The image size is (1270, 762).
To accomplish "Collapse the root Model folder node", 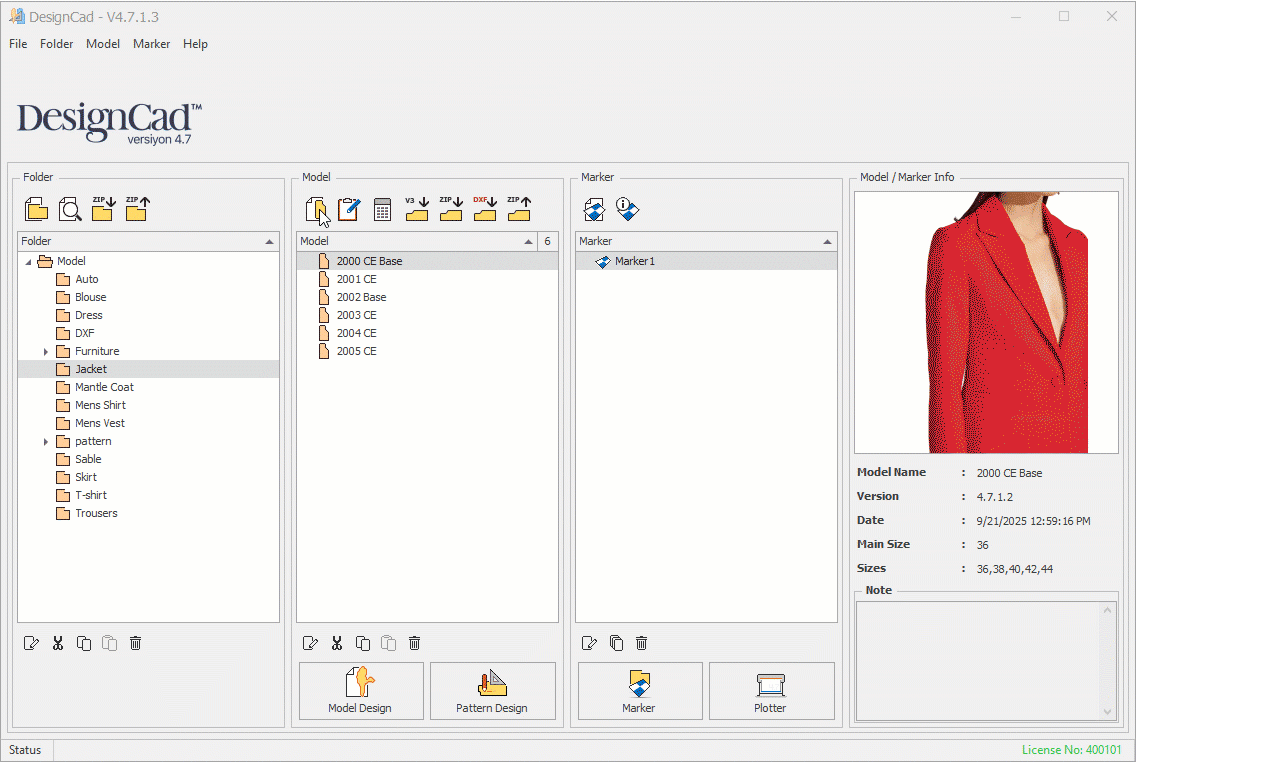I will click(x=28, y=262).
